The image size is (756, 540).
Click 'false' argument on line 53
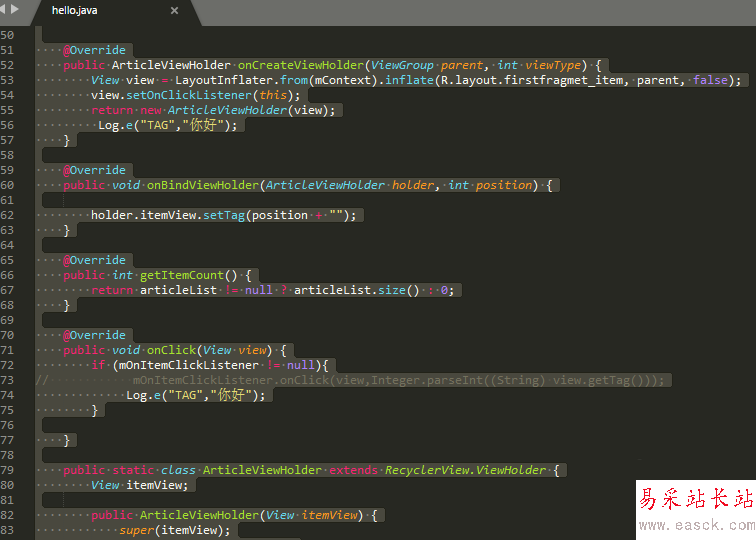click(710, 80)
